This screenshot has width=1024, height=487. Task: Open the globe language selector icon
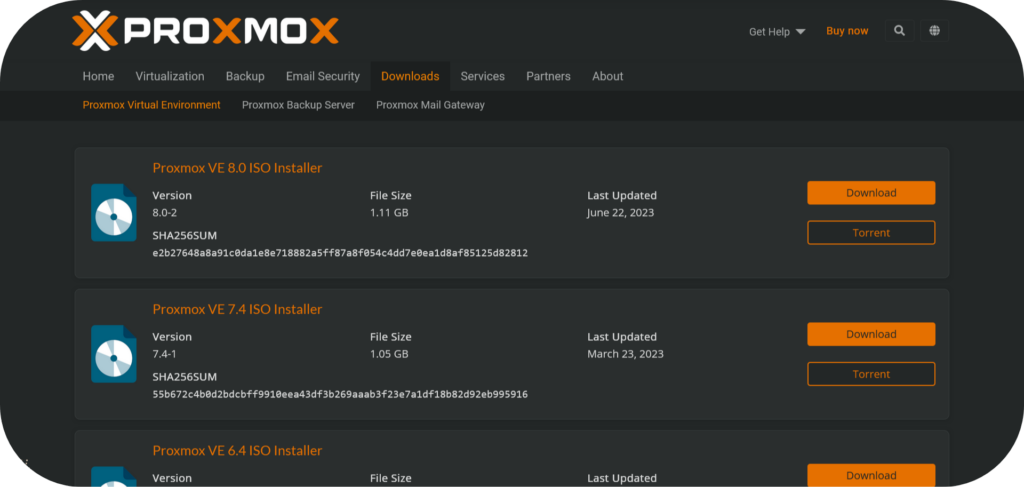point(935,31)
